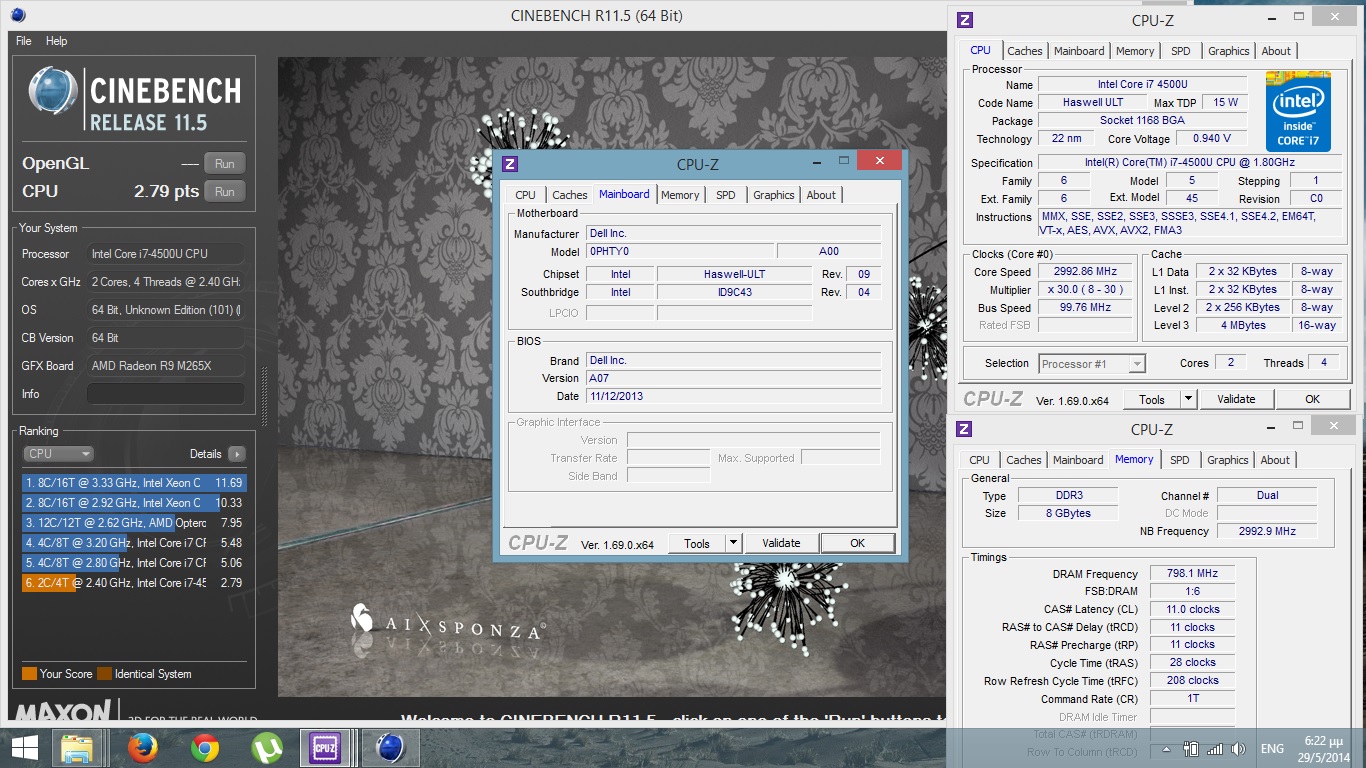Select ranking row 4C/8T @ 3.20 GHz

pos(133,542)
